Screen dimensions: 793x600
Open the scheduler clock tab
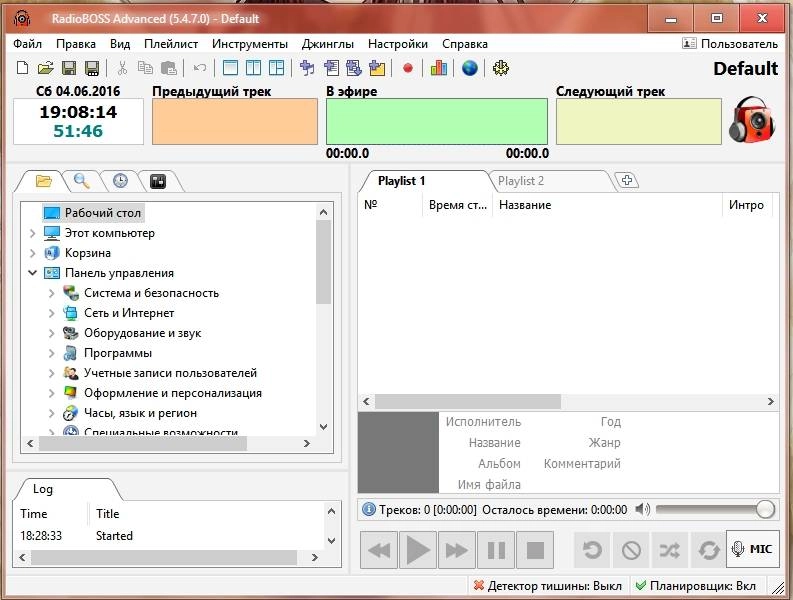tap(120, 181)
